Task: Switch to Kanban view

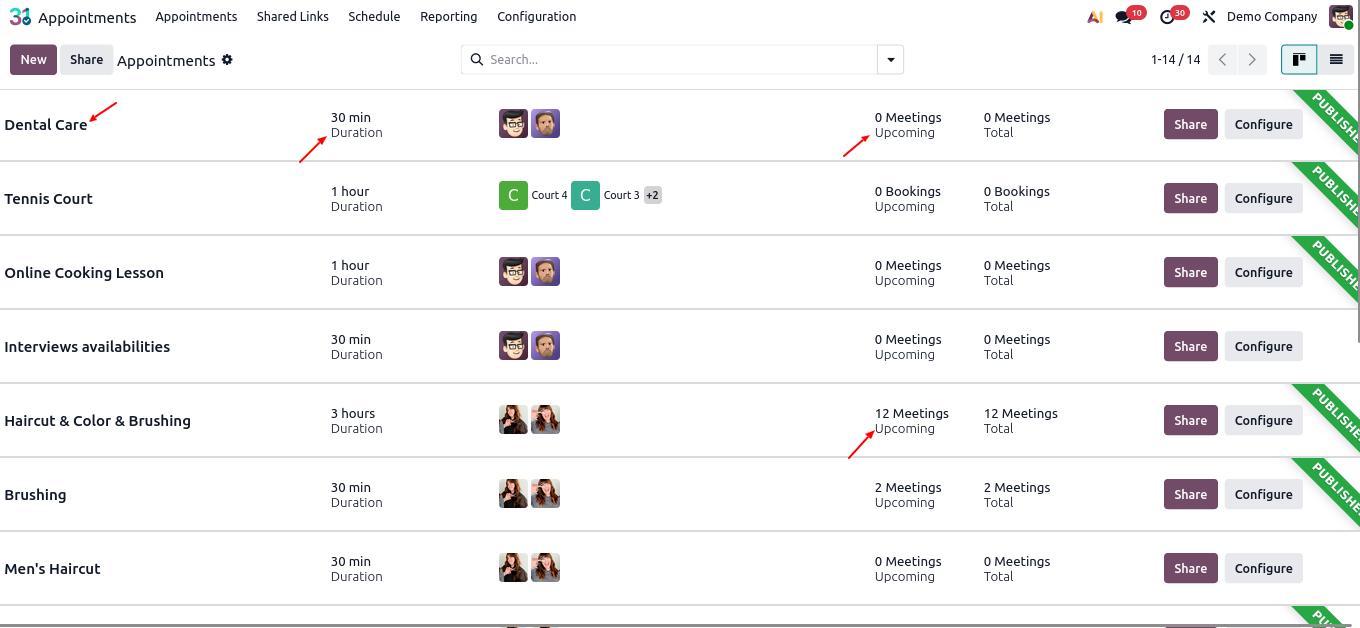Action: coord(1299,60)
